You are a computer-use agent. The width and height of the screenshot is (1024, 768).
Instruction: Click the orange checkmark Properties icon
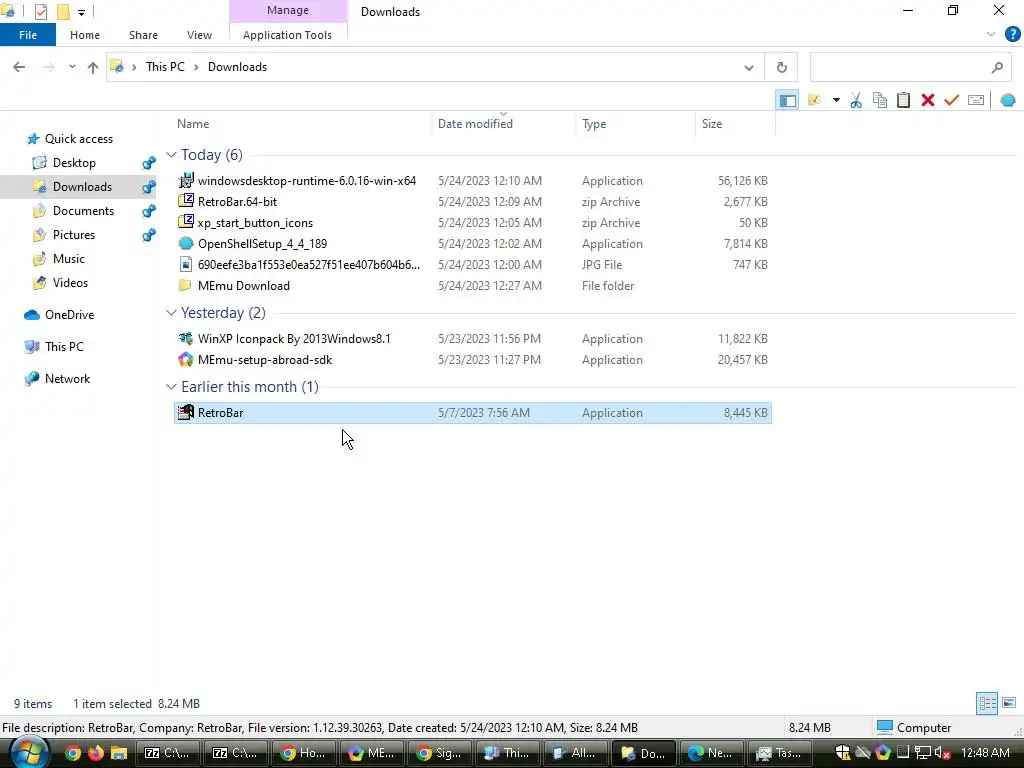(952, 101)
